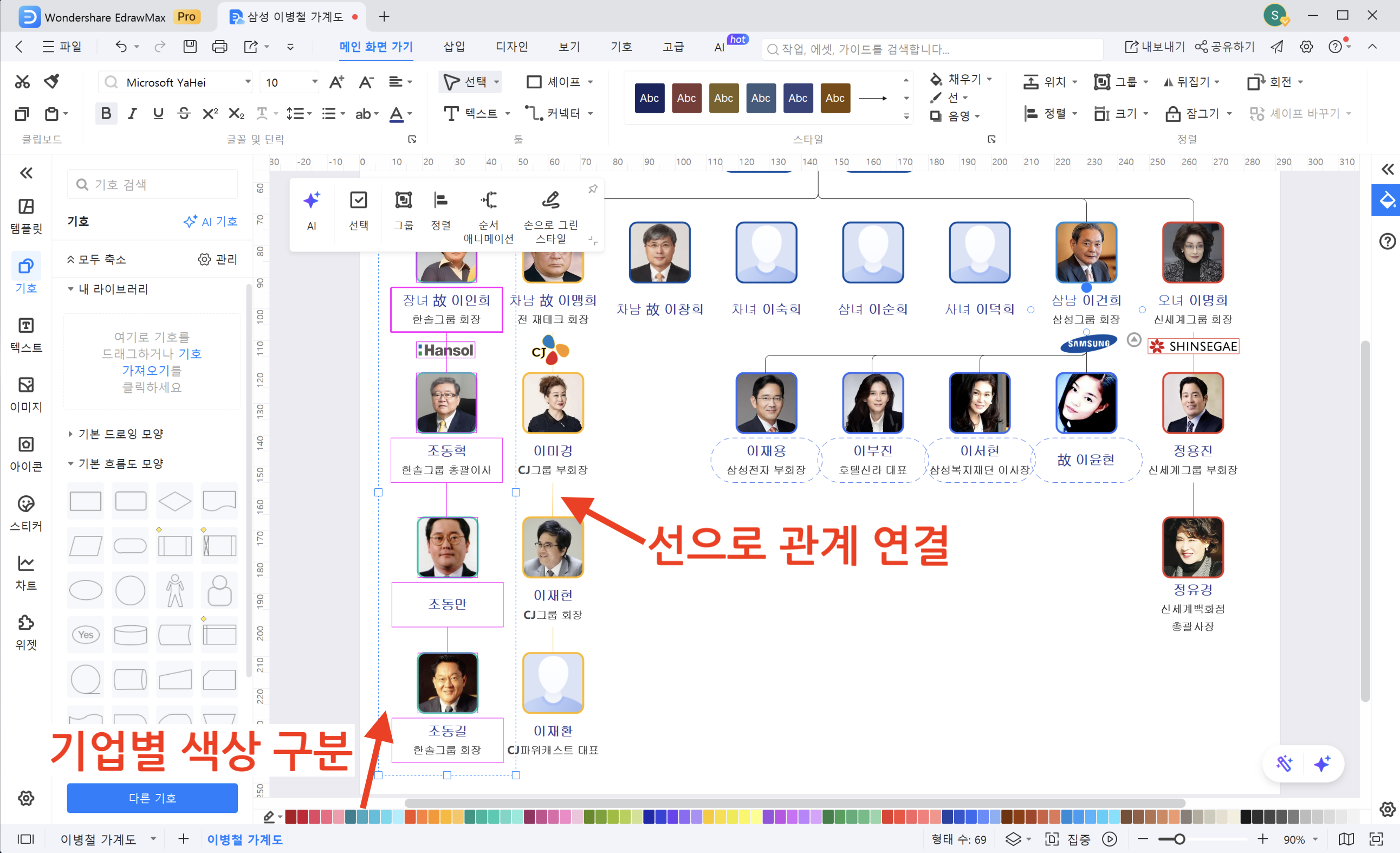Toggle italic formatting
The height and width of the screenshot is (853, 1400).
[x=132, y=113]
